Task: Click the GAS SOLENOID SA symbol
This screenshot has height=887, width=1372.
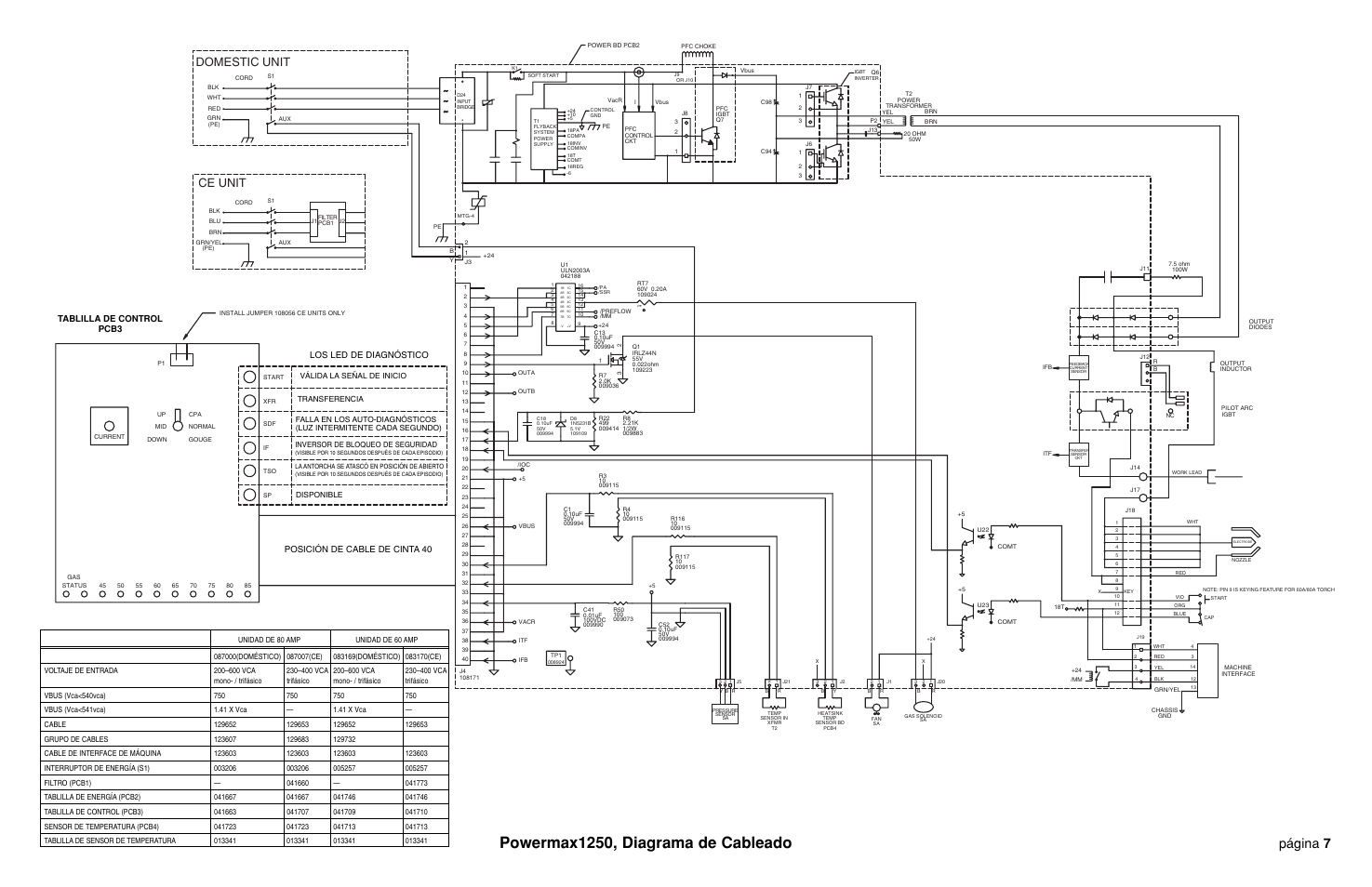Action: tap(924, 708)
